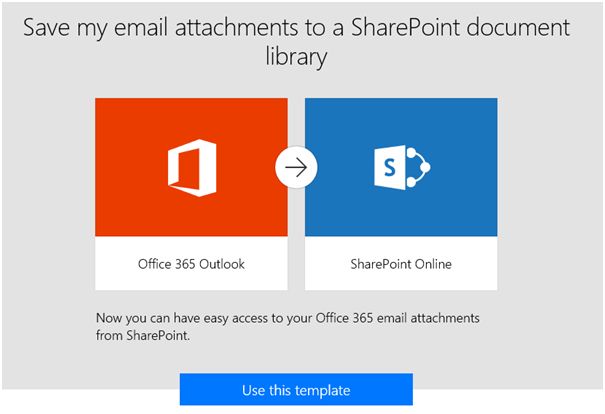Click the circled right arrow icon
The image size is (605, 414).
296,168
